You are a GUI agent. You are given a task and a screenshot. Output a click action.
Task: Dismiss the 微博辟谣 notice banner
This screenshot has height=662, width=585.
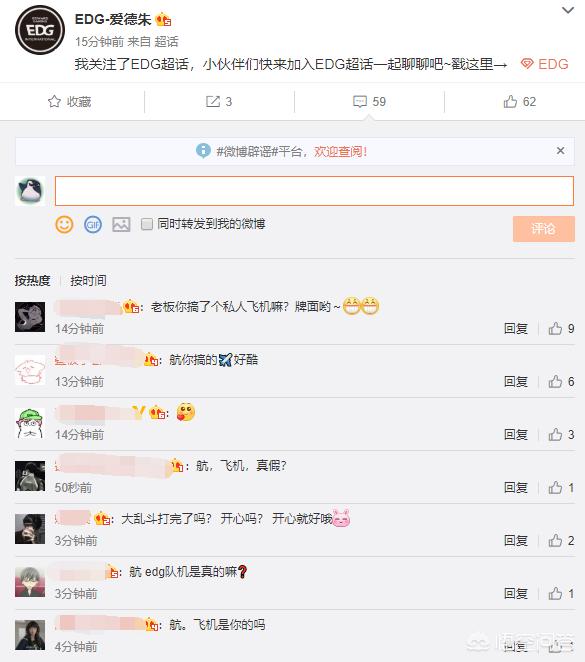click(561, 151)
